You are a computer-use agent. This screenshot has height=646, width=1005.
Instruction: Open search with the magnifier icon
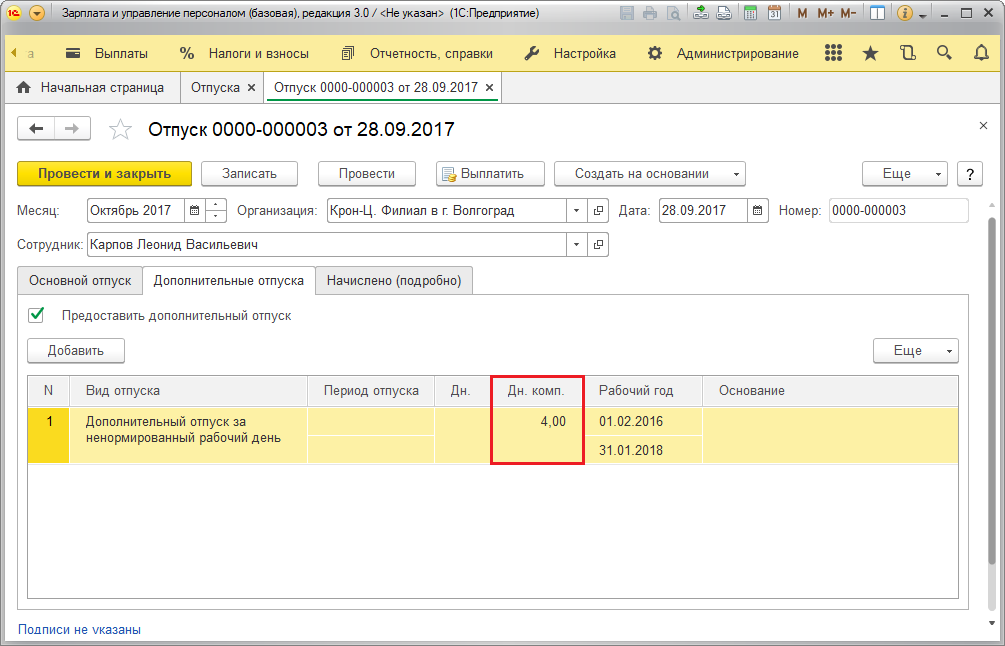click(944, 53)
